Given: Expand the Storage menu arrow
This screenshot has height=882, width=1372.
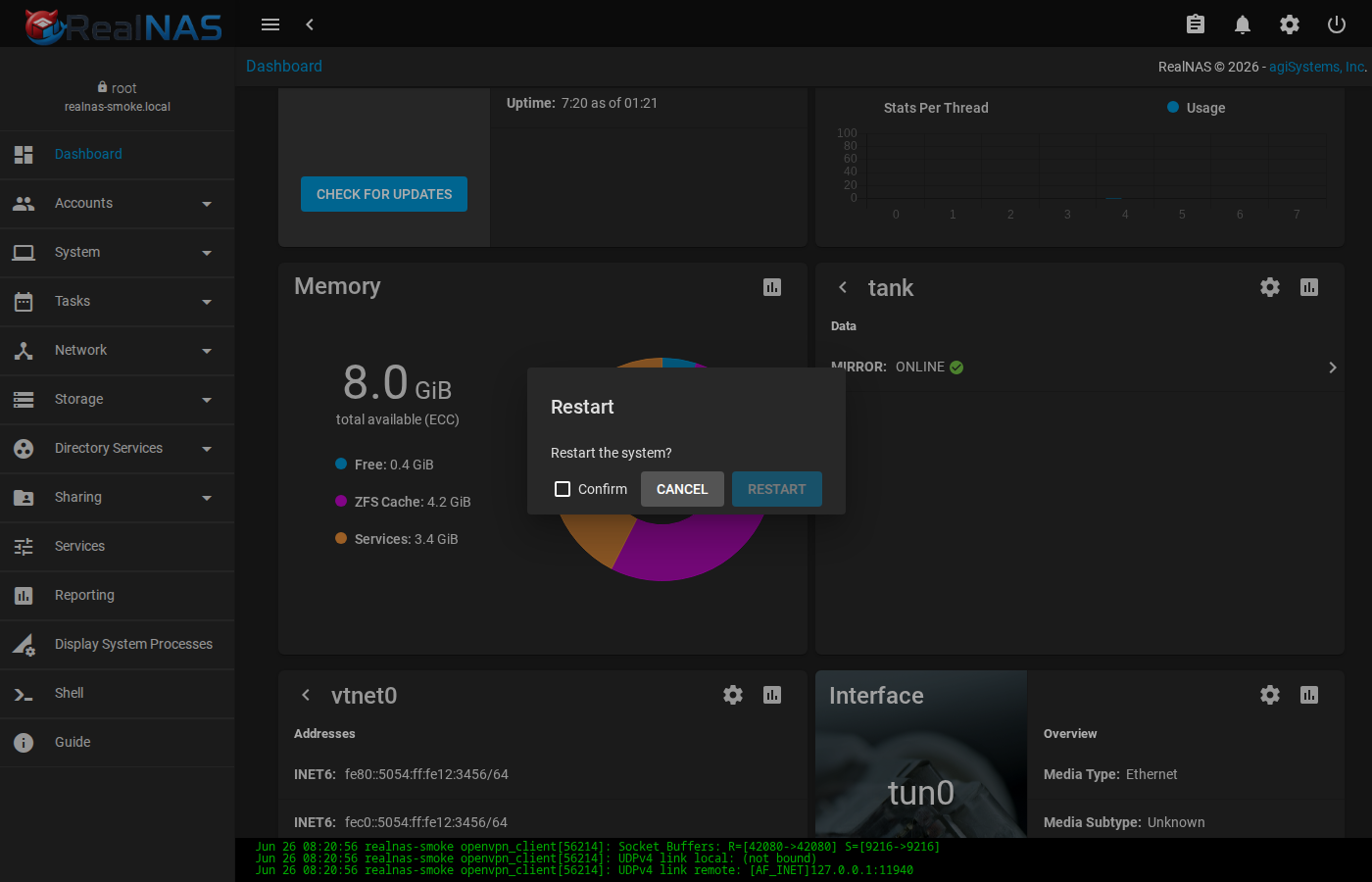Looking at the screenshot, I should point(207,400).
